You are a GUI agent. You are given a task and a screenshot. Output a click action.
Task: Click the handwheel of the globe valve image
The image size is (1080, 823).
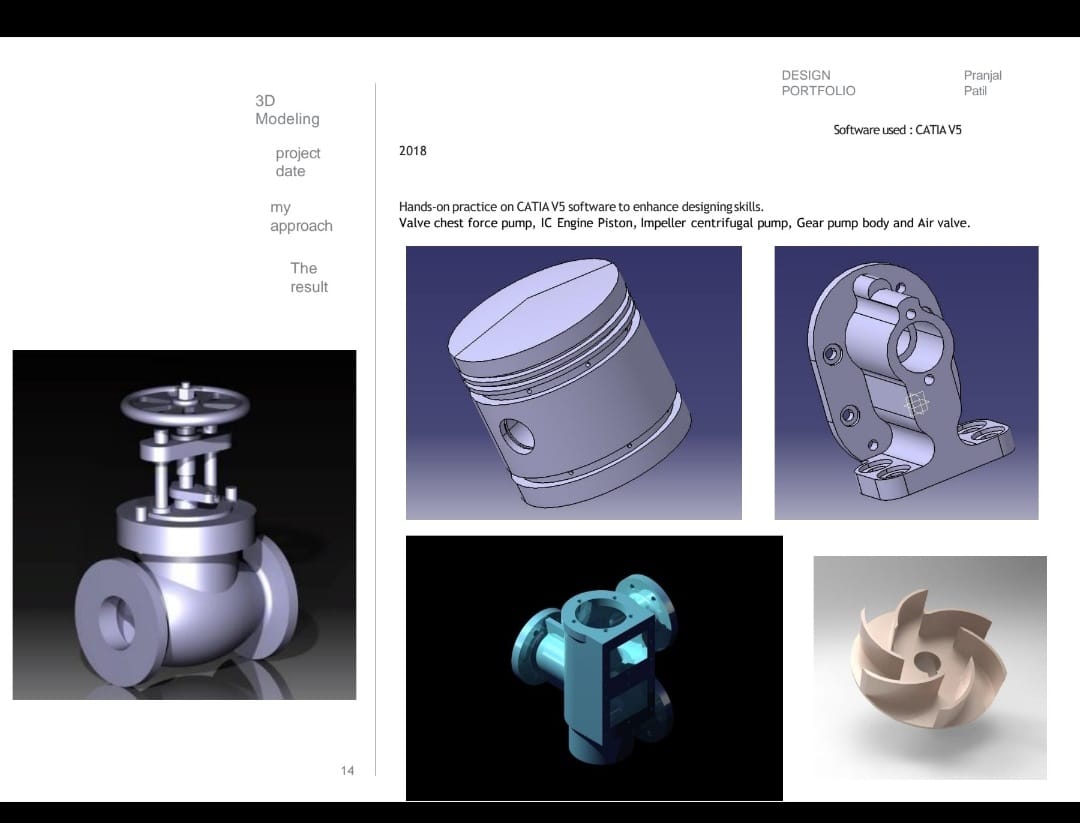point(183,405)
